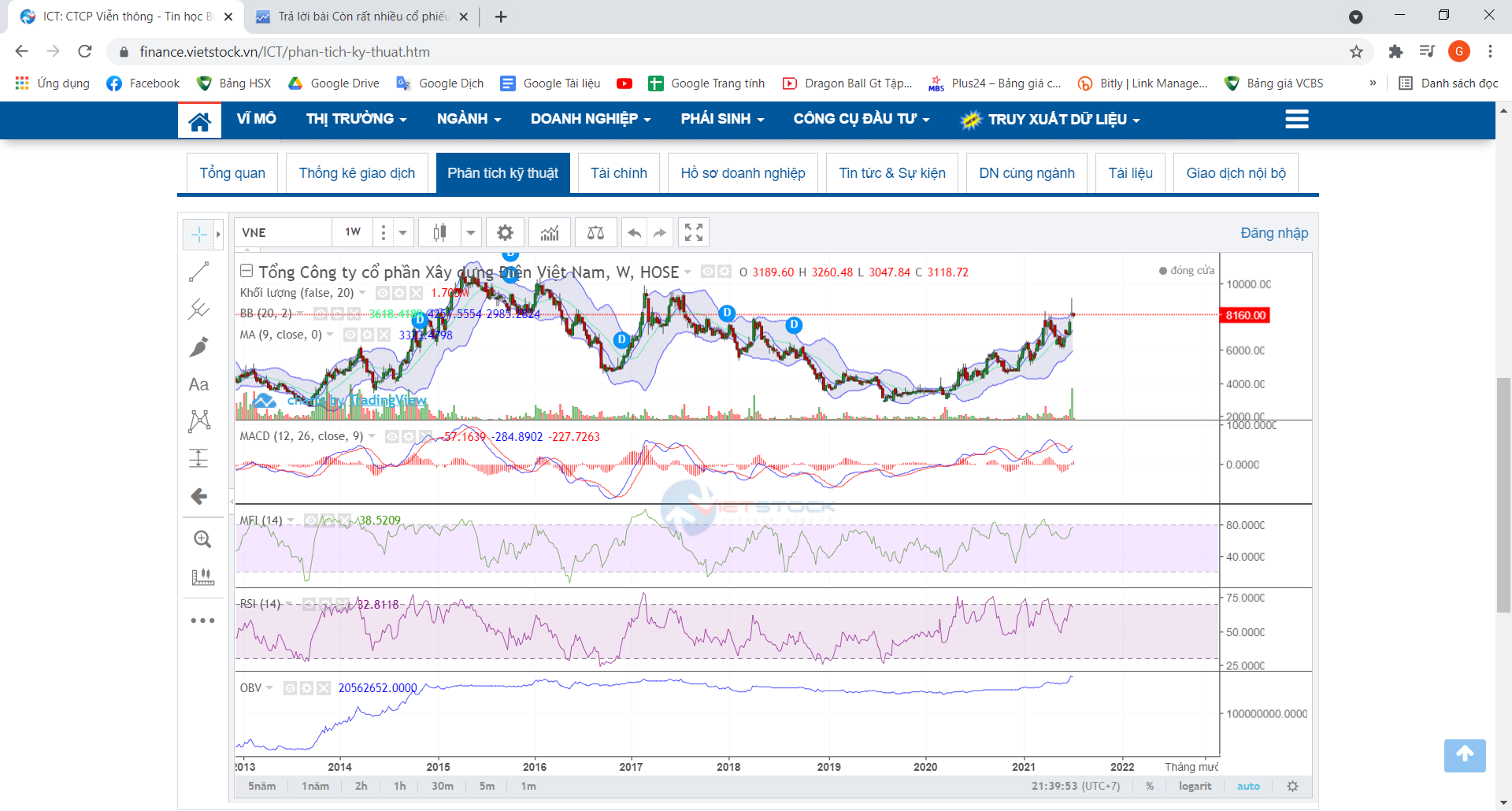Expand the THỊ TRƯỜNG menu
Screen dimensions: 1512x811
(x=356, y=119)
